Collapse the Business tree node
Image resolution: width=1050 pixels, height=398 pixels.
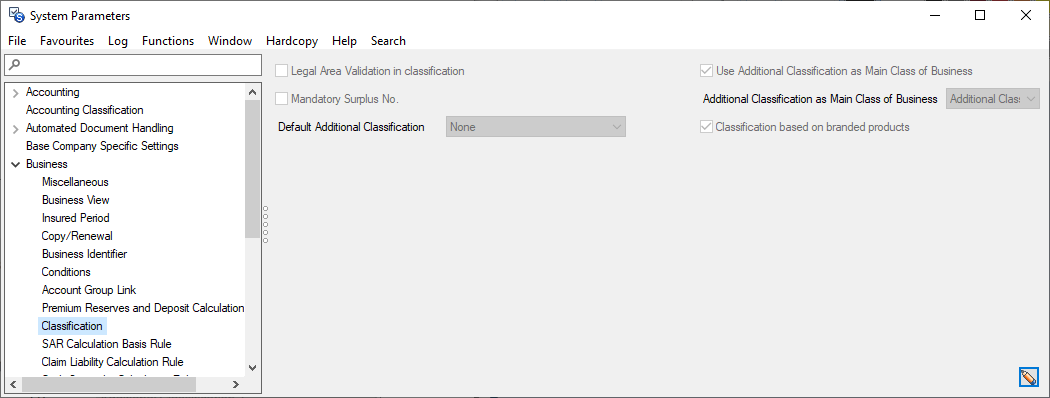tap(15, 164)
